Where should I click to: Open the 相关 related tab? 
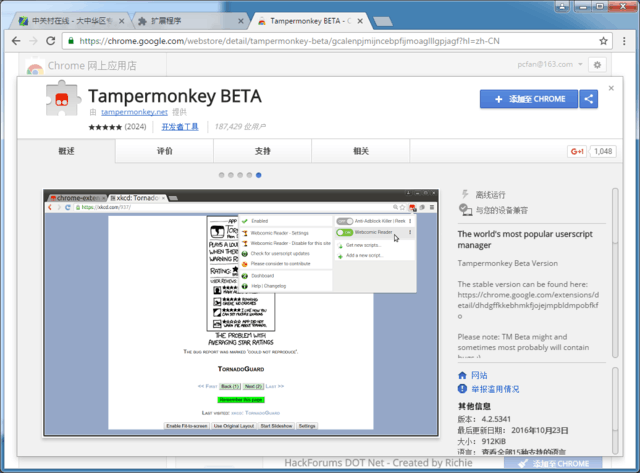click(x=361, y=151)
